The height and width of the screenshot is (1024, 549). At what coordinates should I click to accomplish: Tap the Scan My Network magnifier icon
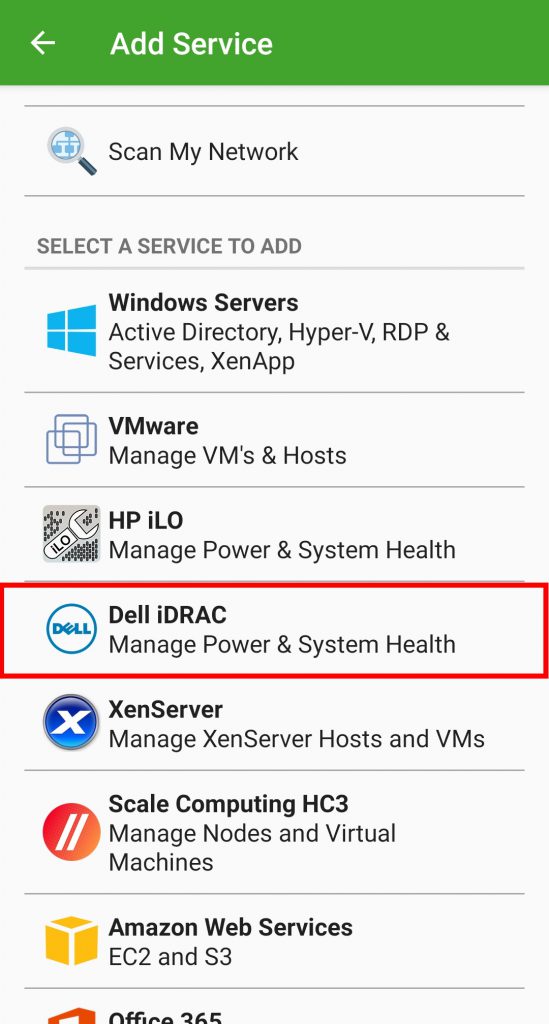(72, 151)
